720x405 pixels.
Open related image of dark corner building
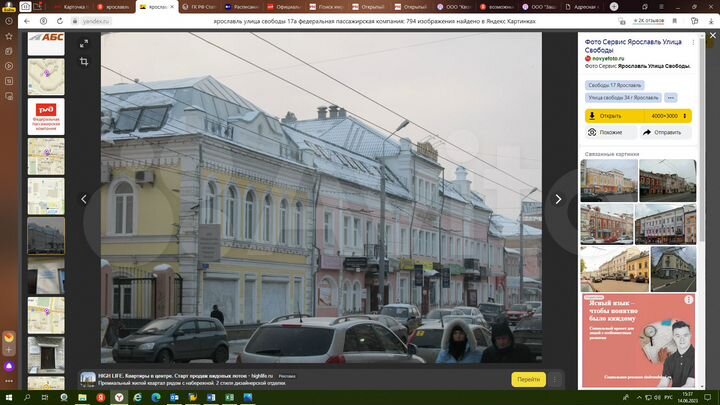(x=673, y=269)
